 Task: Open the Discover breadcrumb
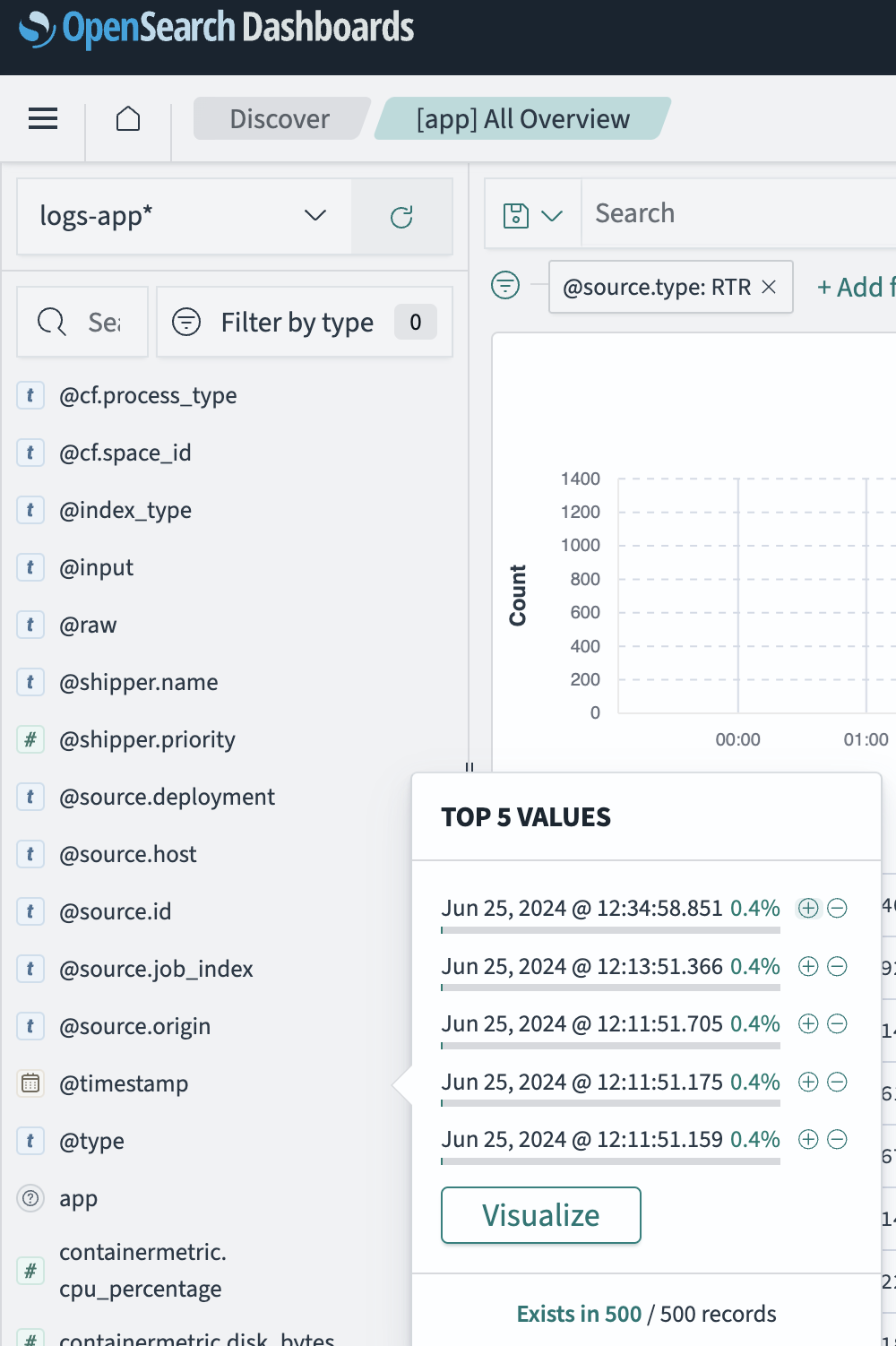pos(280,118)
